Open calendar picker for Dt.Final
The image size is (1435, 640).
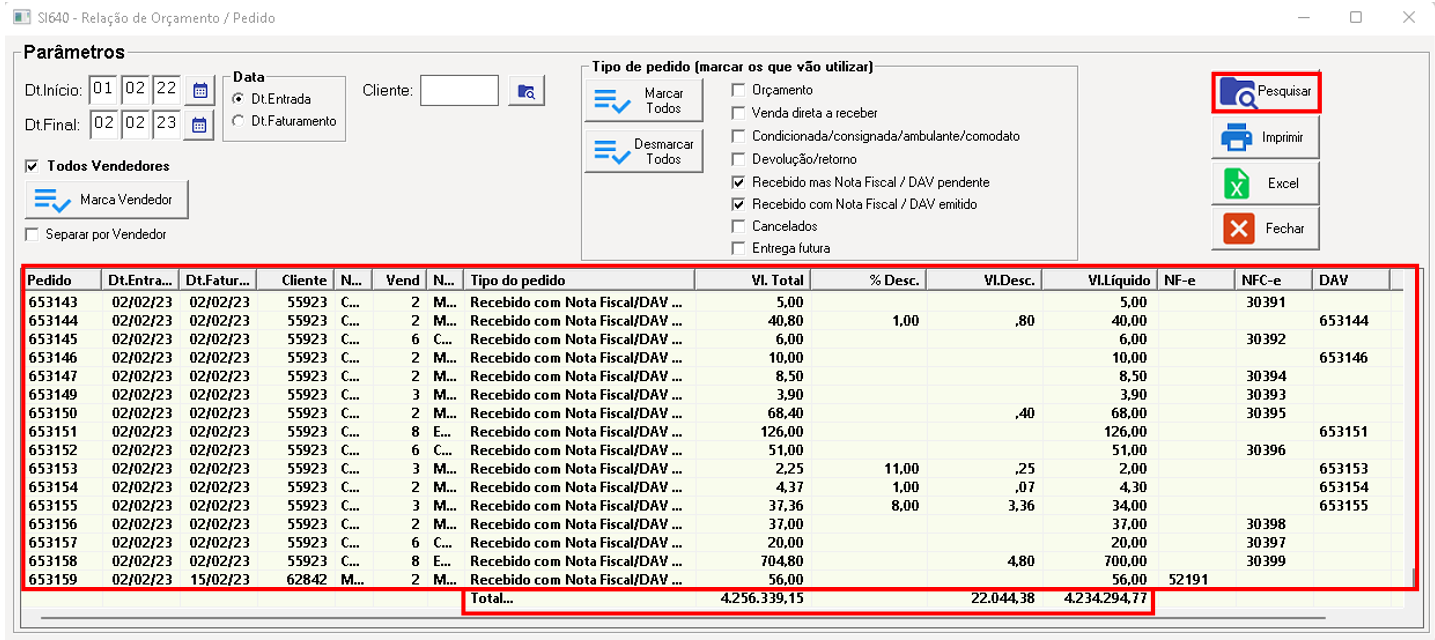coord(200,125)
